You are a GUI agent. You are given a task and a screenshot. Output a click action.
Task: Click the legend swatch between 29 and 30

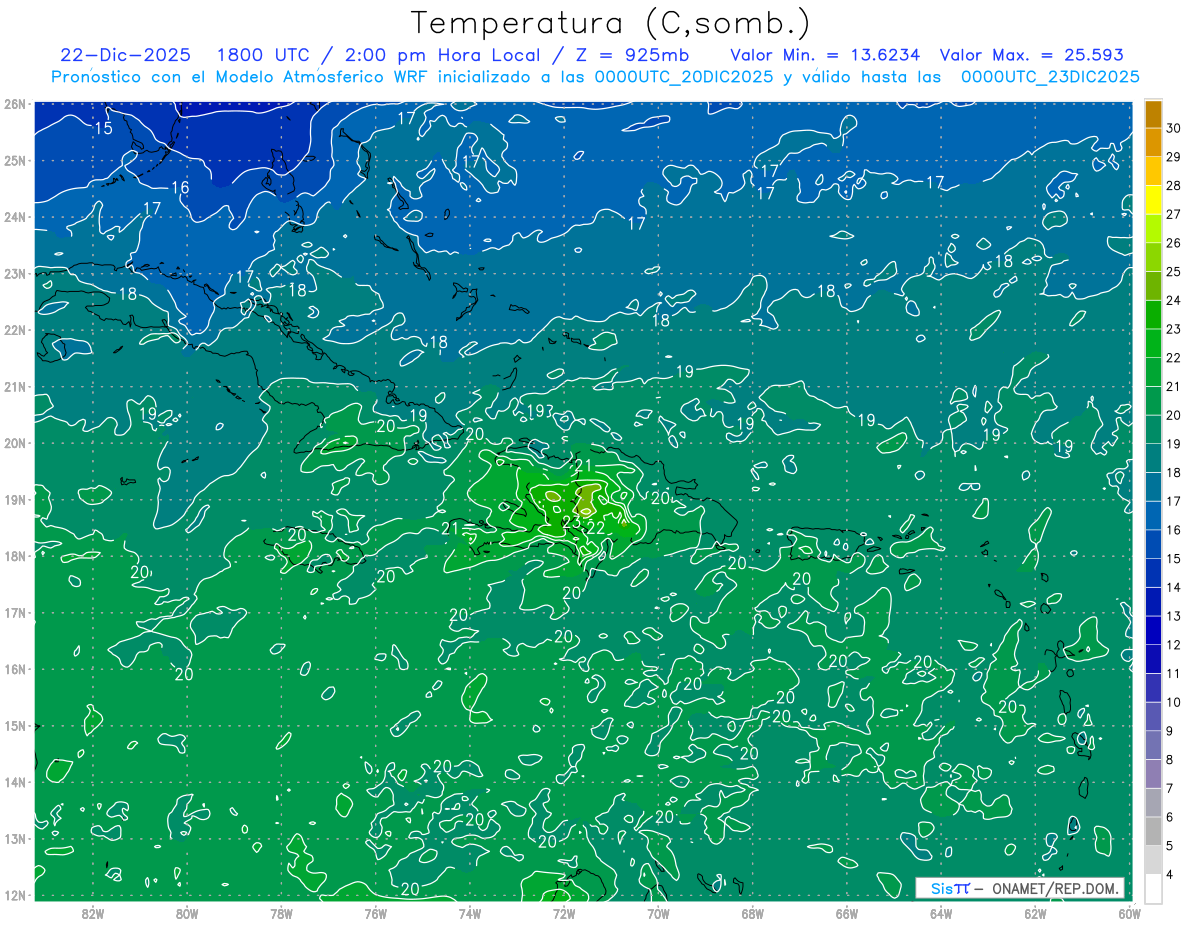coord(1153,142)
